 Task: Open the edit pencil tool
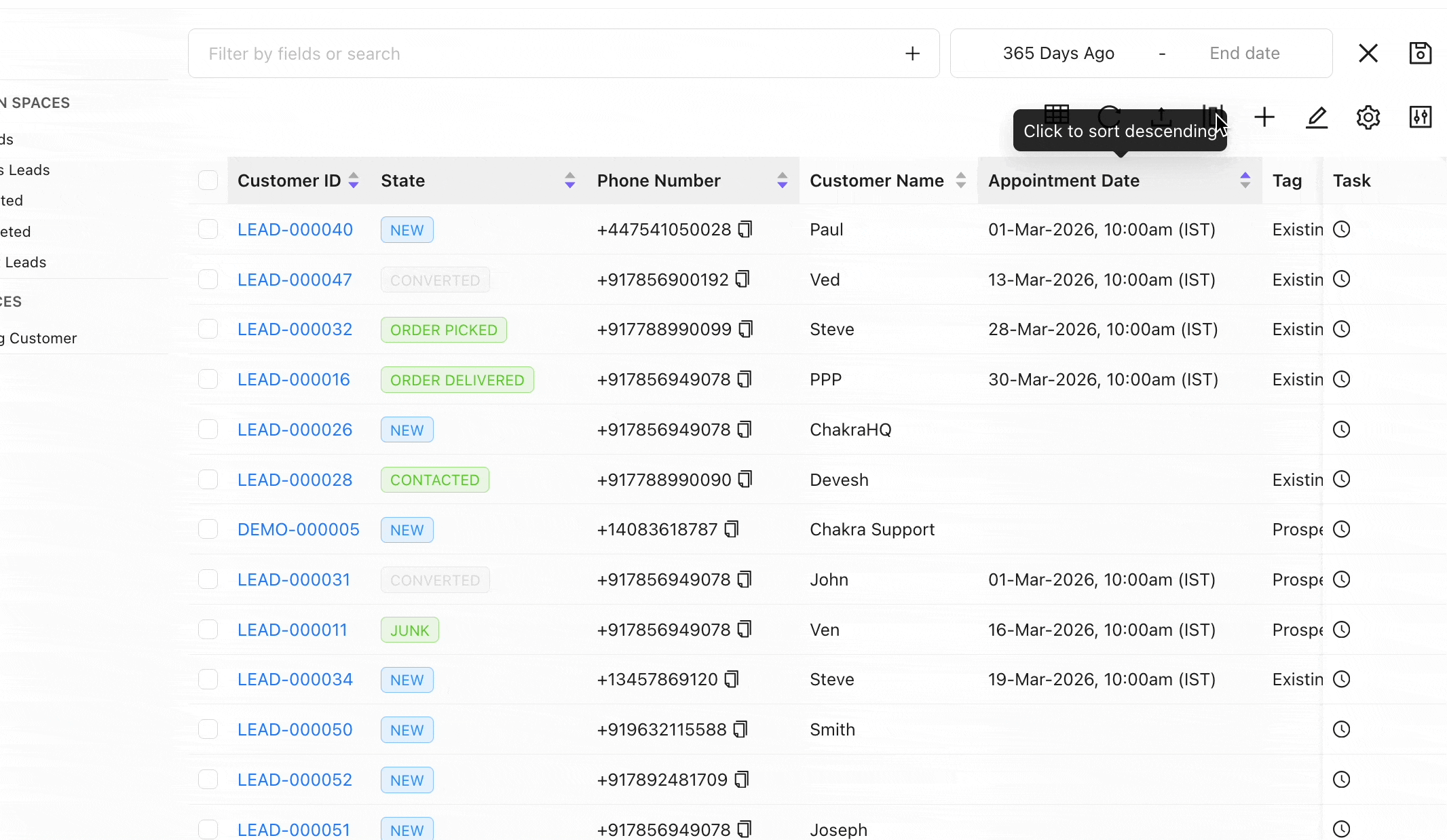1317,117
